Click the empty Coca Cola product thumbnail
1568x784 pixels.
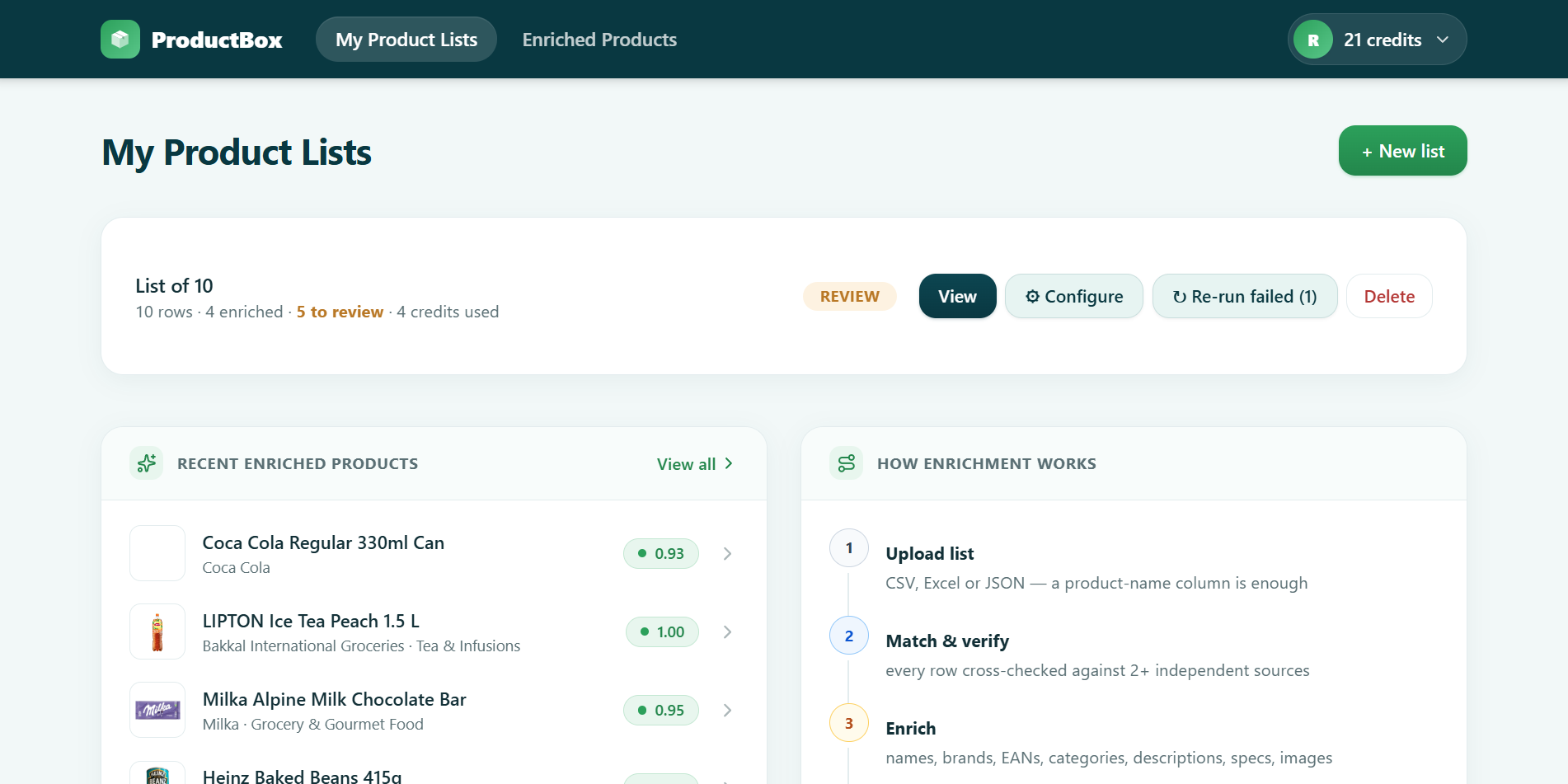(x=157, y=553)
